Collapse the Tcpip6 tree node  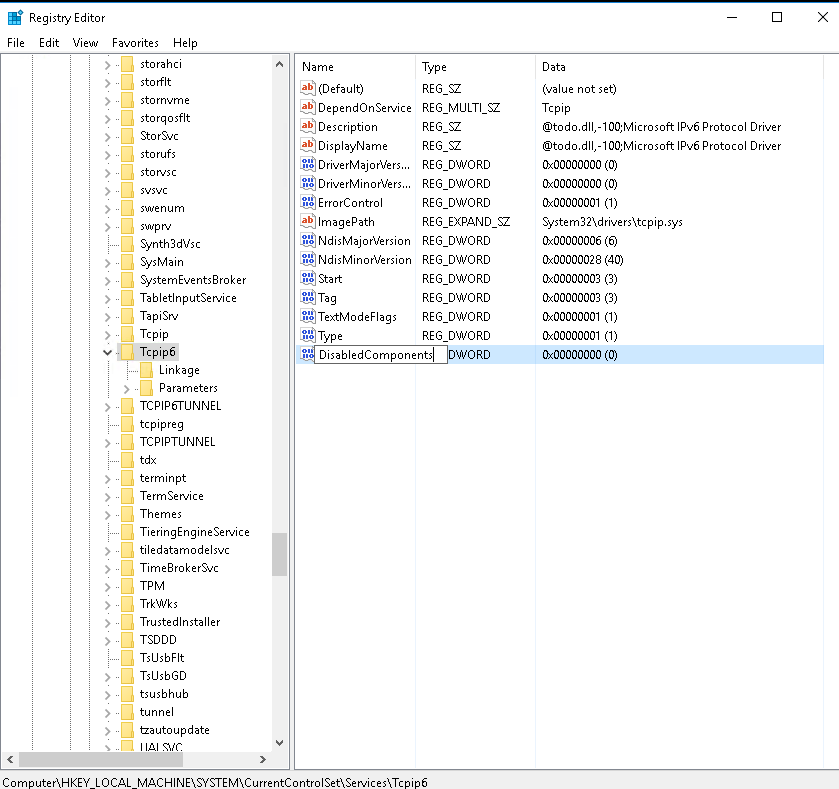108,352
